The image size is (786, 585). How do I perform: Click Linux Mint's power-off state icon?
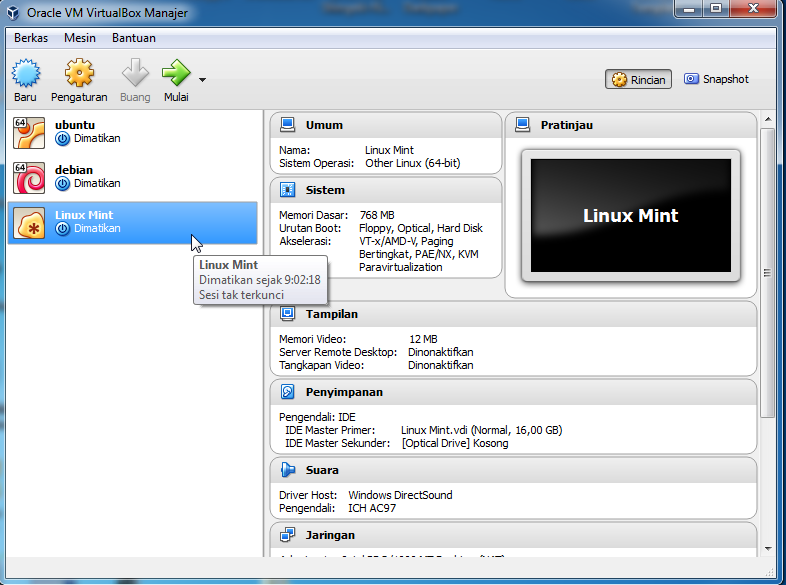click(x=63, y=229)
